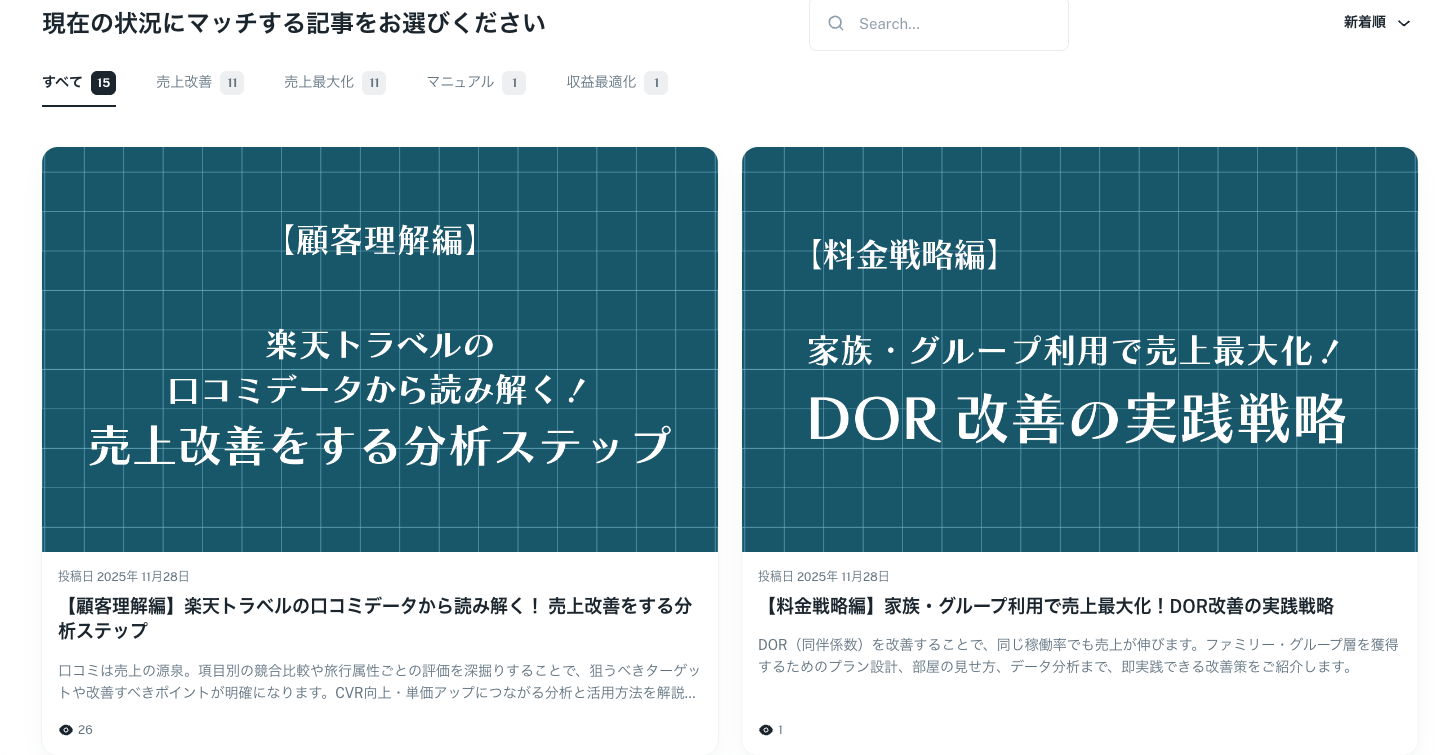Switch to the 売上改善 tab
This screenshot has width=1443, height=755.
coord(184,82)
